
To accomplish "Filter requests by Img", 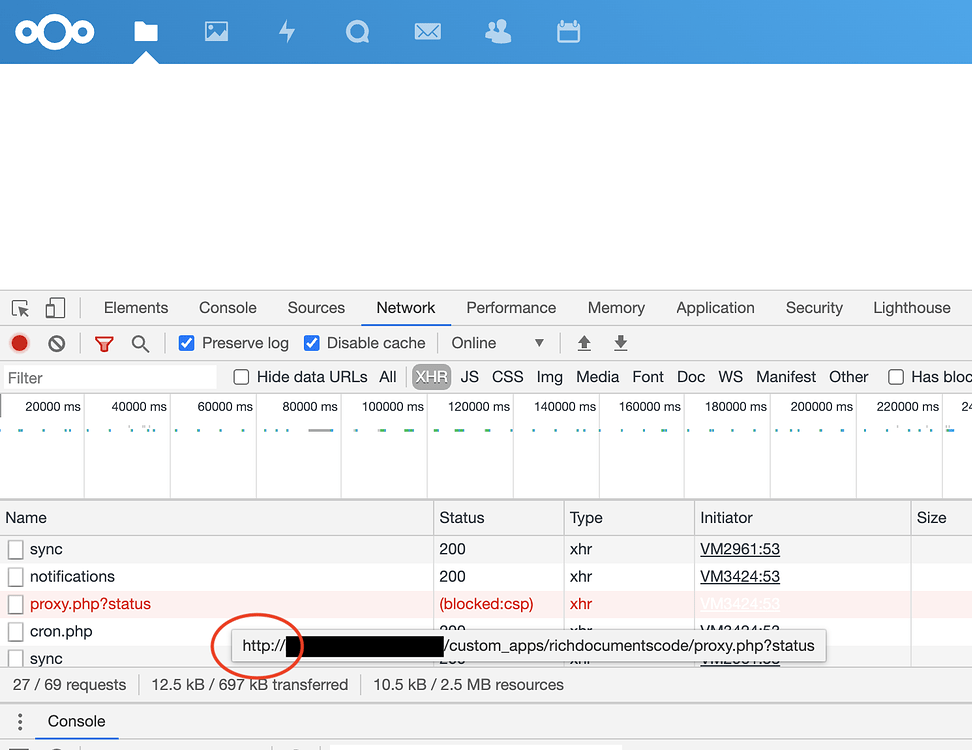I will (x=549, y=377).
